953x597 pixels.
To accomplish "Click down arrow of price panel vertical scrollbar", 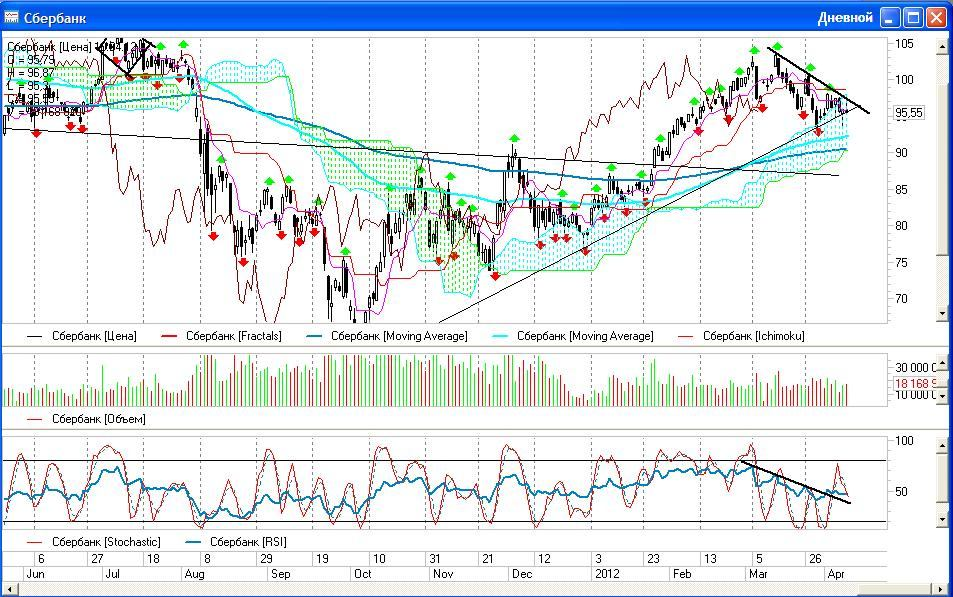I will coord(942,314).
